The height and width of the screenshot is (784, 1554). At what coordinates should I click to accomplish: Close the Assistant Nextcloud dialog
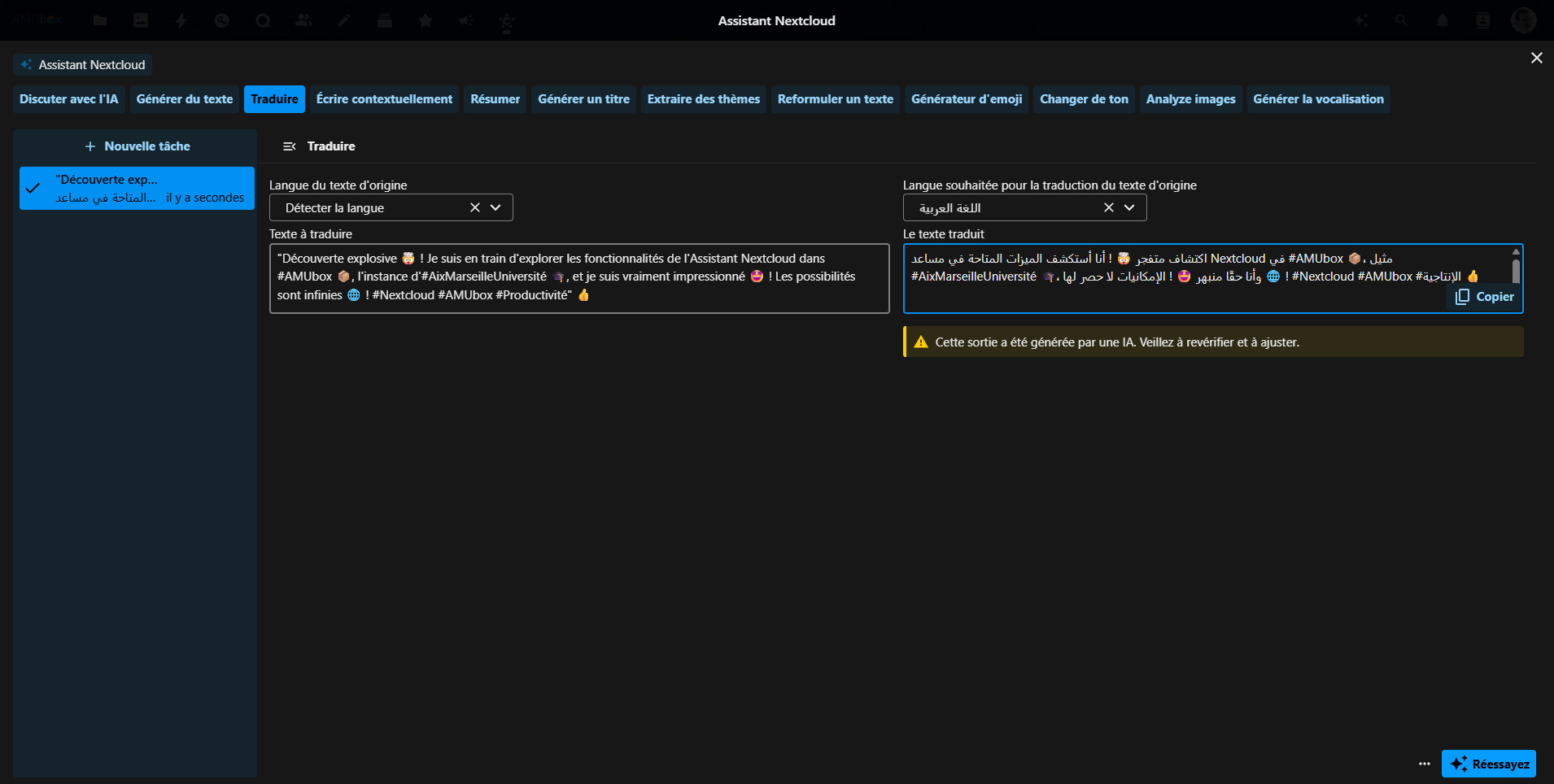click(1536, 58)
